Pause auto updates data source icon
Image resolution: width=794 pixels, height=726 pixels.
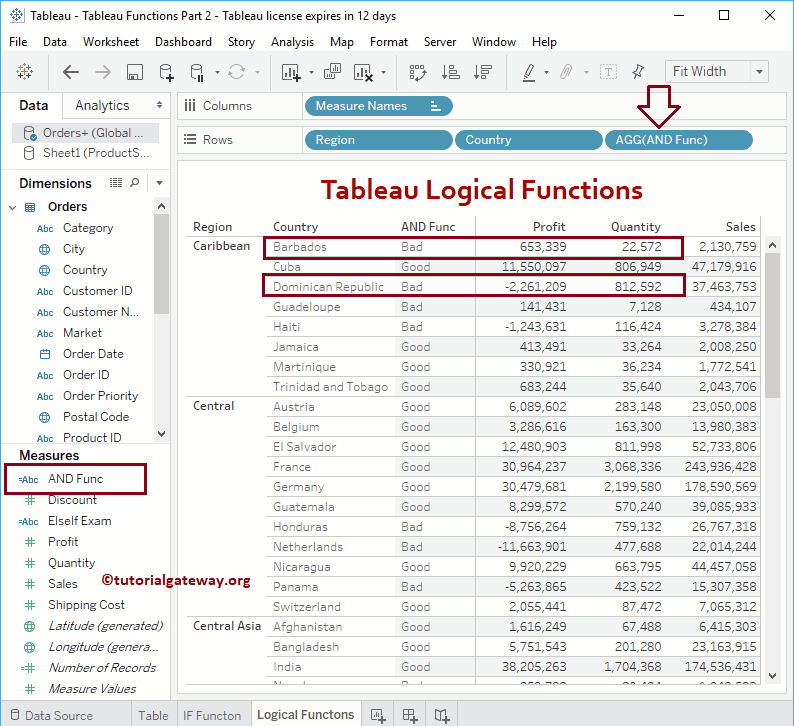[x=197, y=72]
